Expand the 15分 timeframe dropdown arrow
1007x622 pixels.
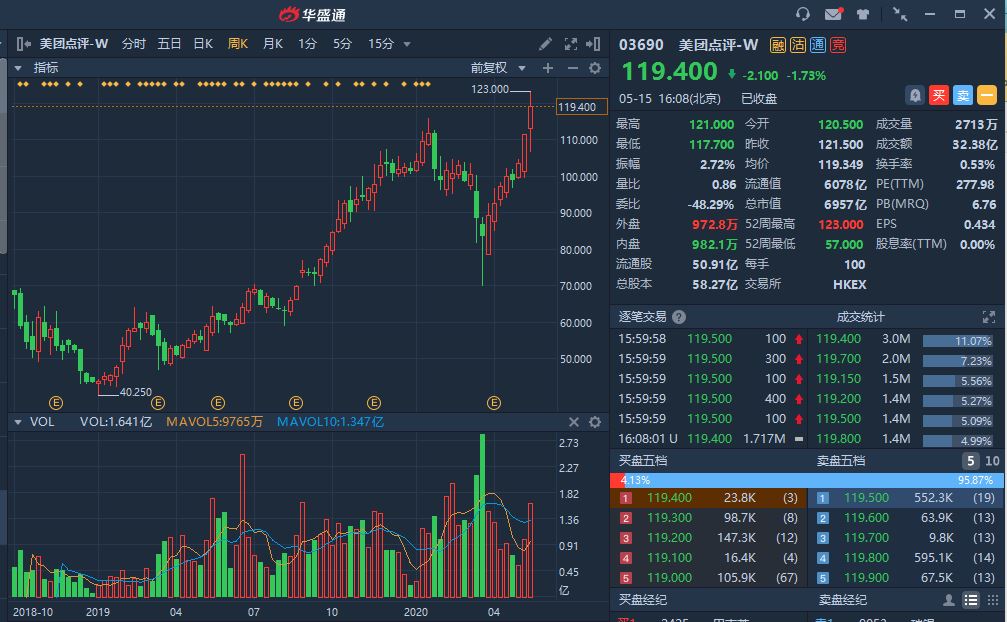point(407,44)
